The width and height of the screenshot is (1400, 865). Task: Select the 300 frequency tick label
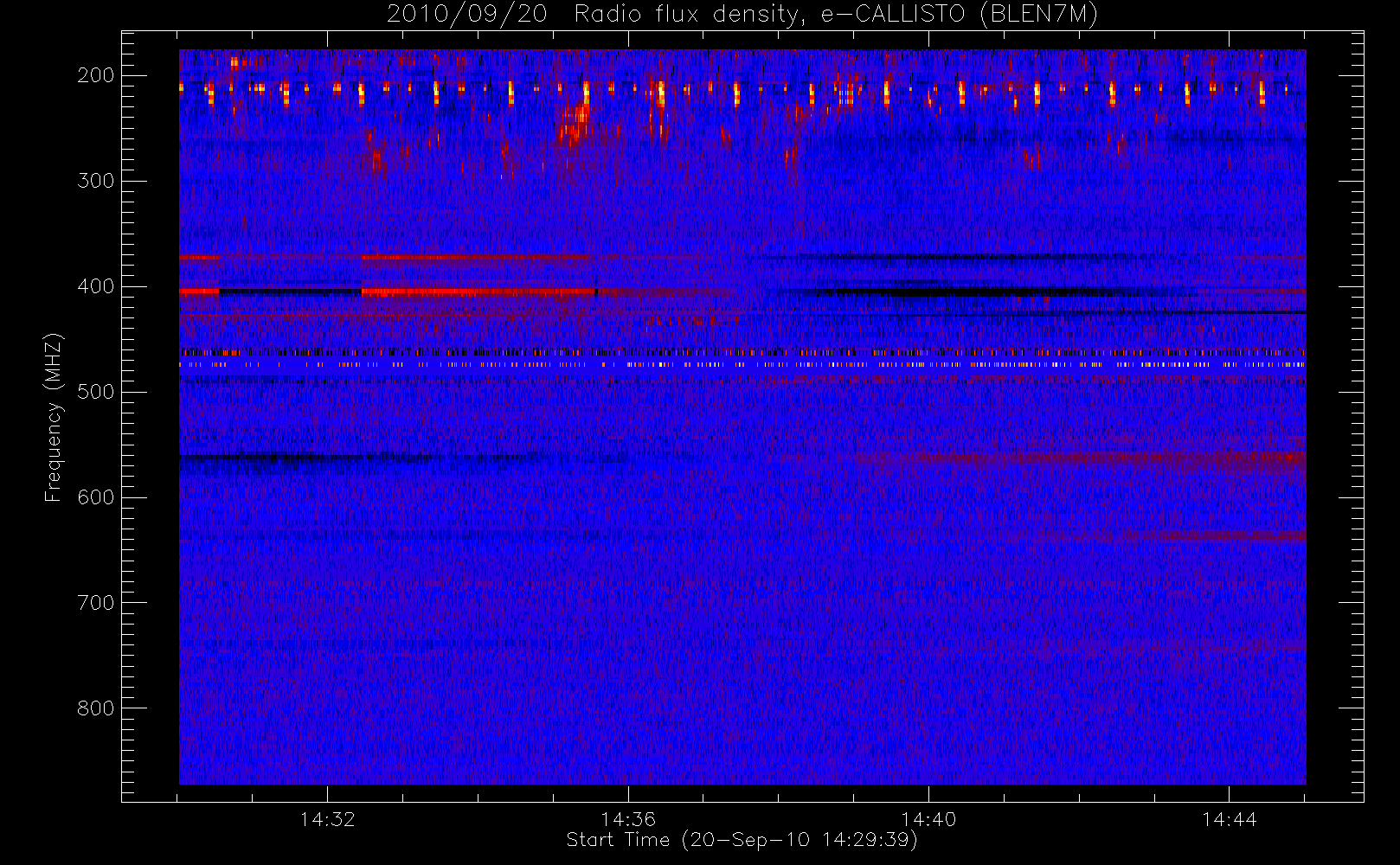[x=96, y=181]
